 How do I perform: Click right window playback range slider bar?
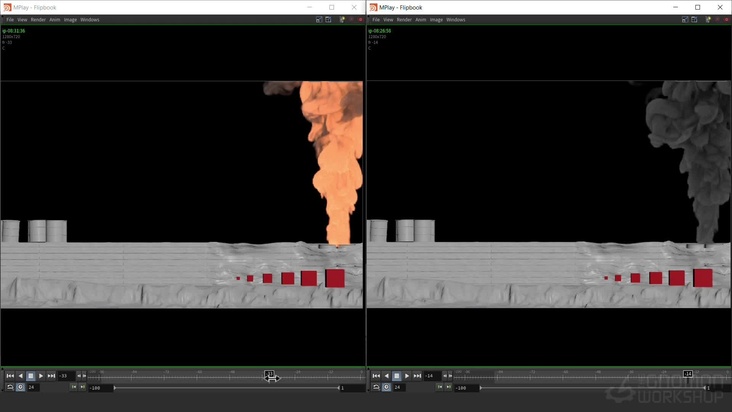[x=593, y=388]
